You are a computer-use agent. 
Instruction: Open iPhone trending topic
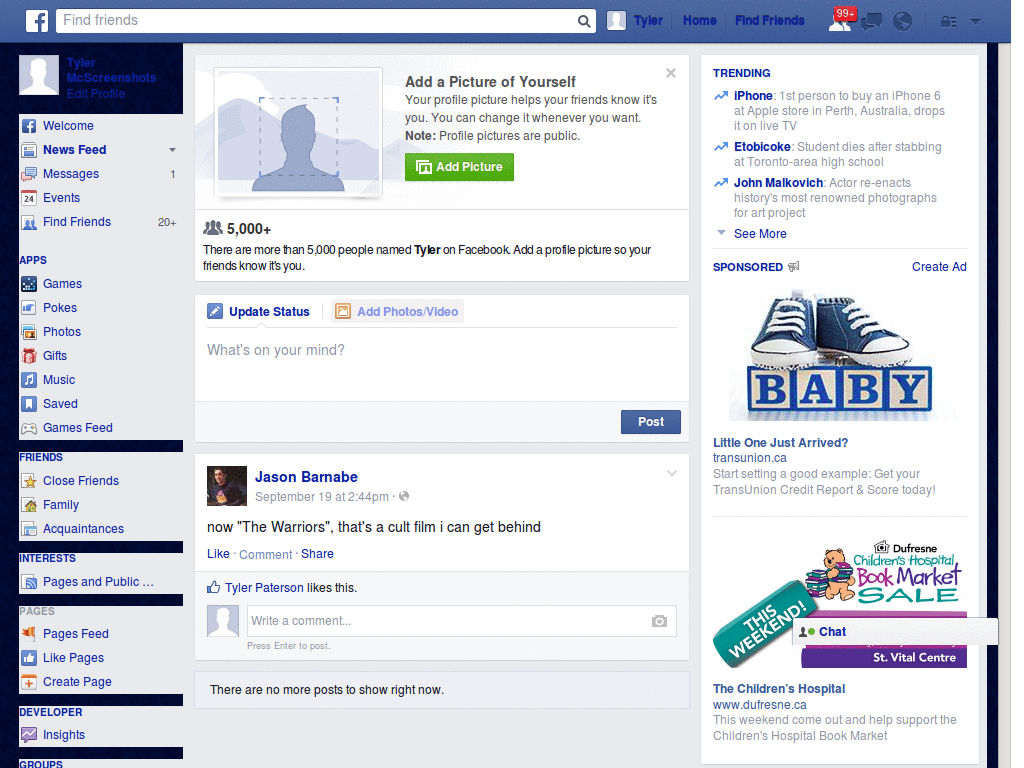tap(753, 96)
